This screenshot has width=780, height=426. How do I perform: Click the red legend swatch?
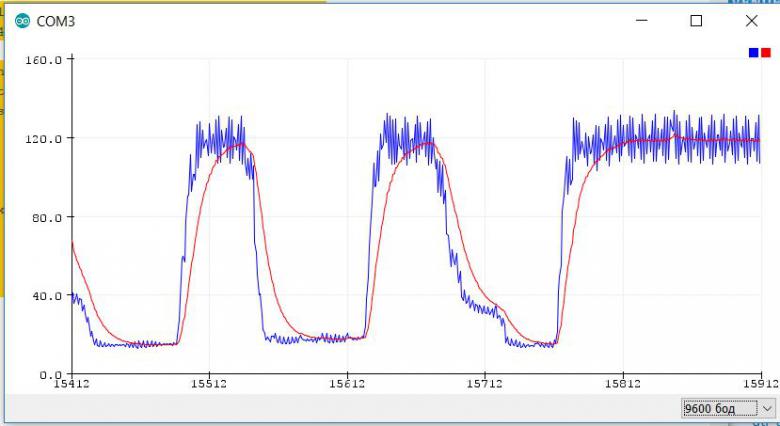point(766,53)
